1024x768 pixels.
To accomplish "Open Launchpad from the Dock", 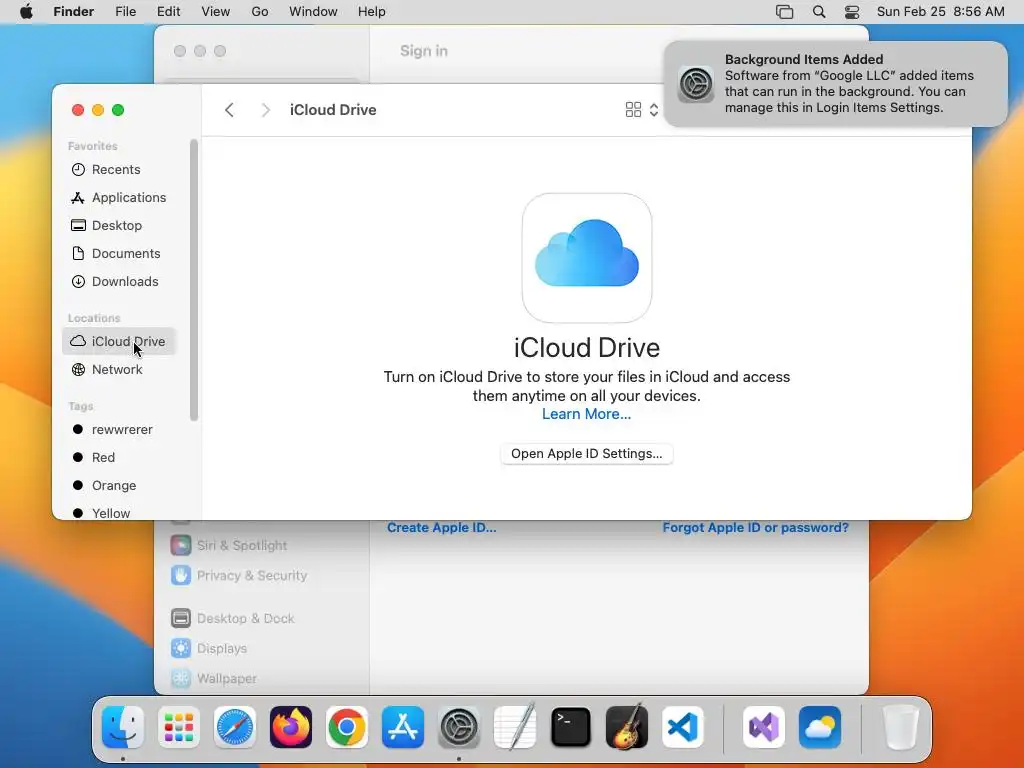I will (x=179, y=727).
